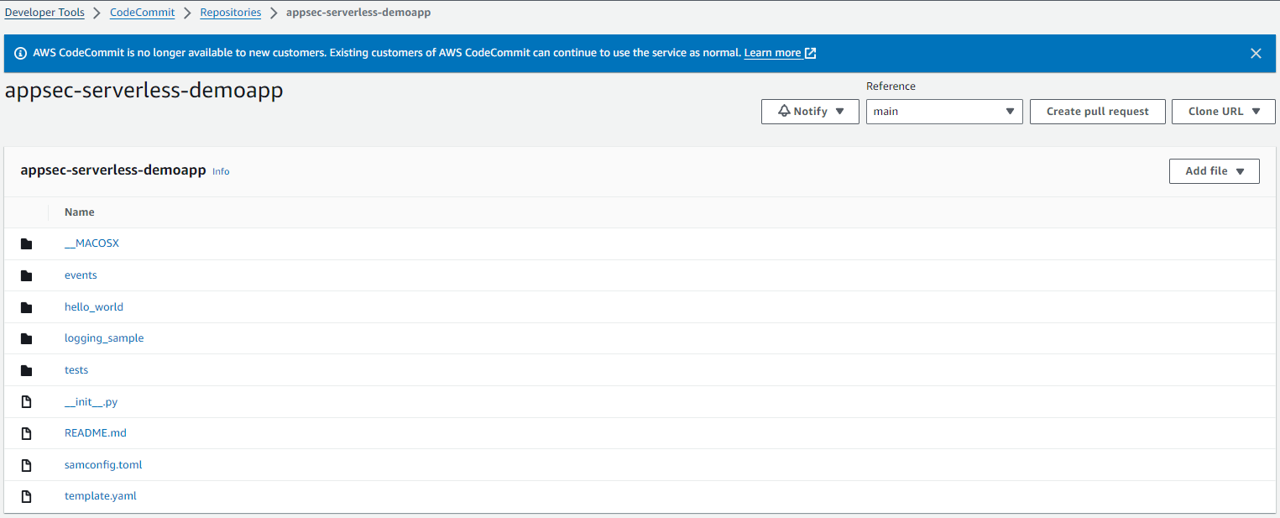Go to Repositories breadcrumb link

(x=230, y=13)
